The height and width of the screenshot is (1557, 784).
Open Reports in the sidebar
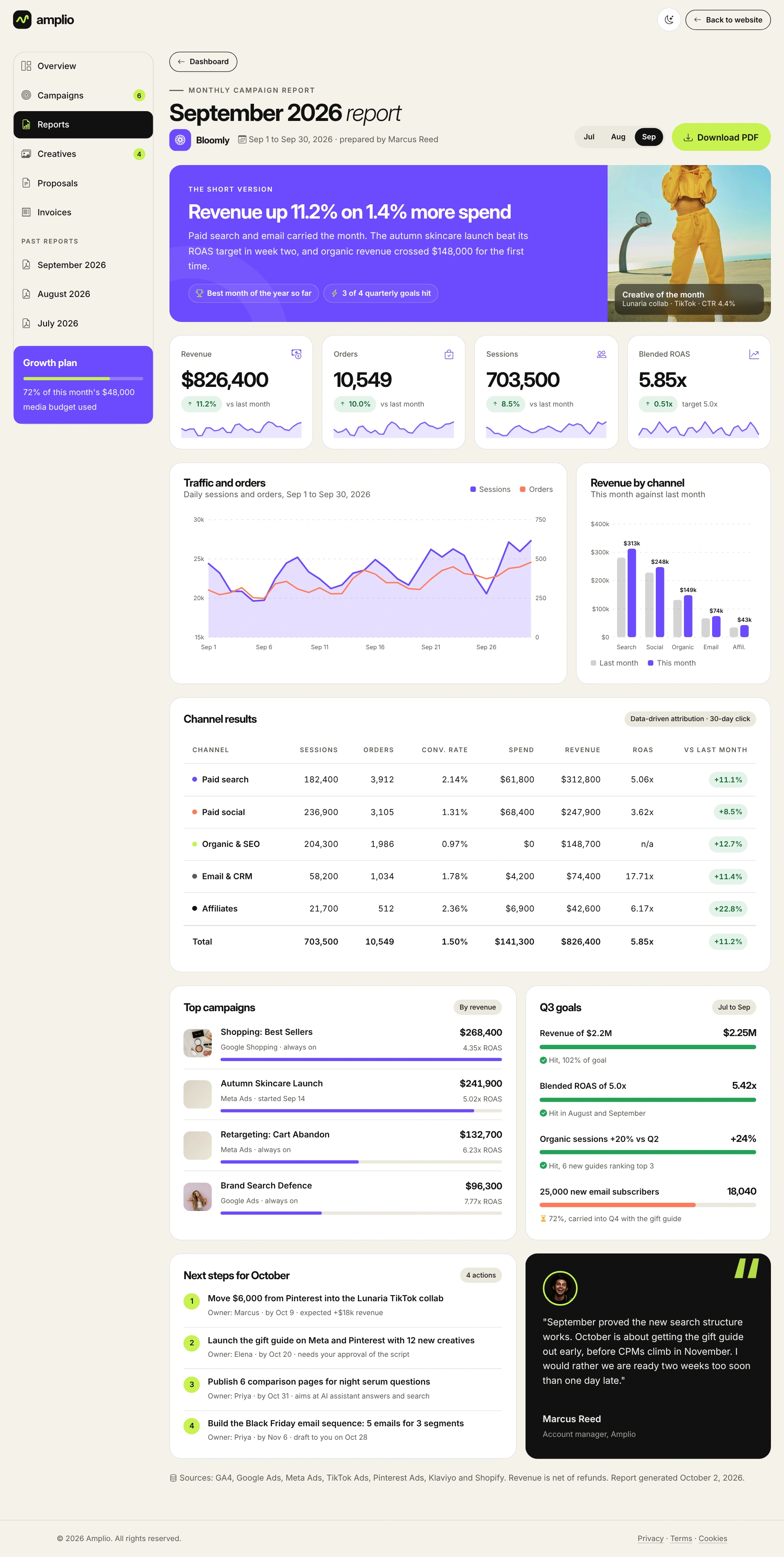83,125
